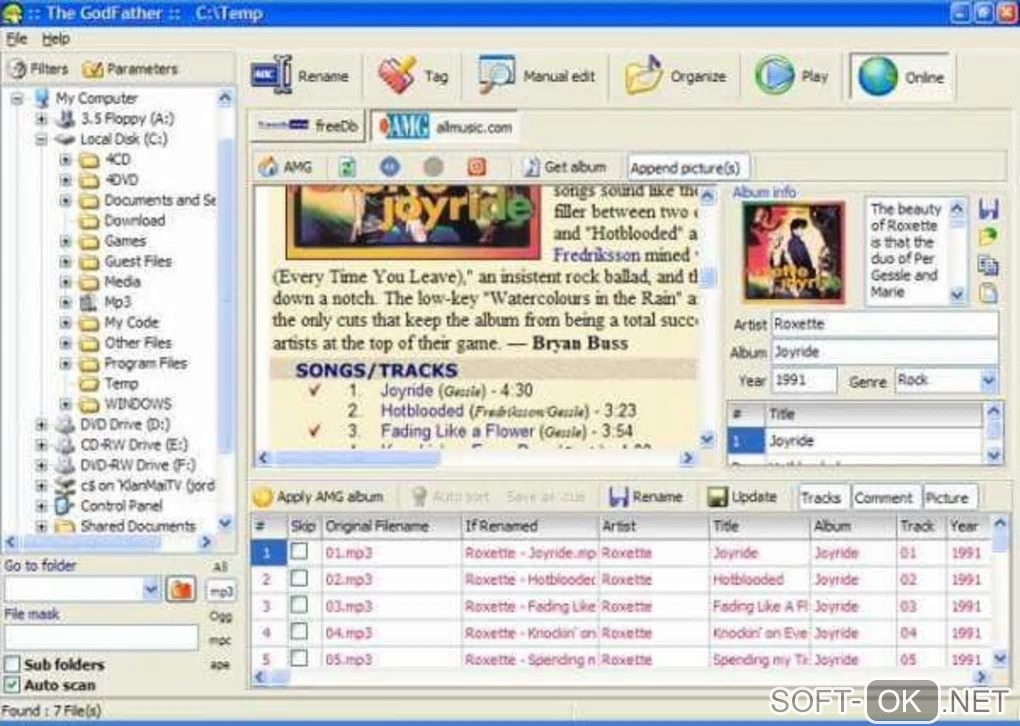Expand the 4CD folder
Image resolution: width=1020 pixels, height=726 pixels.
tap(65, 159)
